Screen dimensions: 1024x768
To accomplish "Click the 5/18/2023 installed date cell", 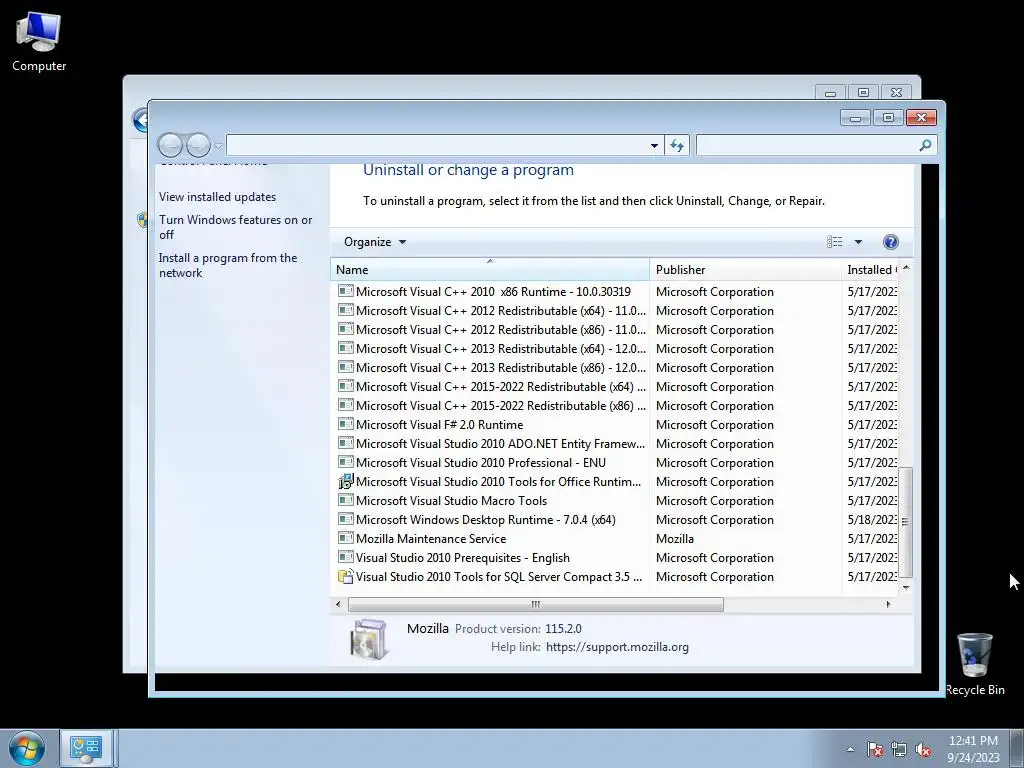I will [872, 520].
